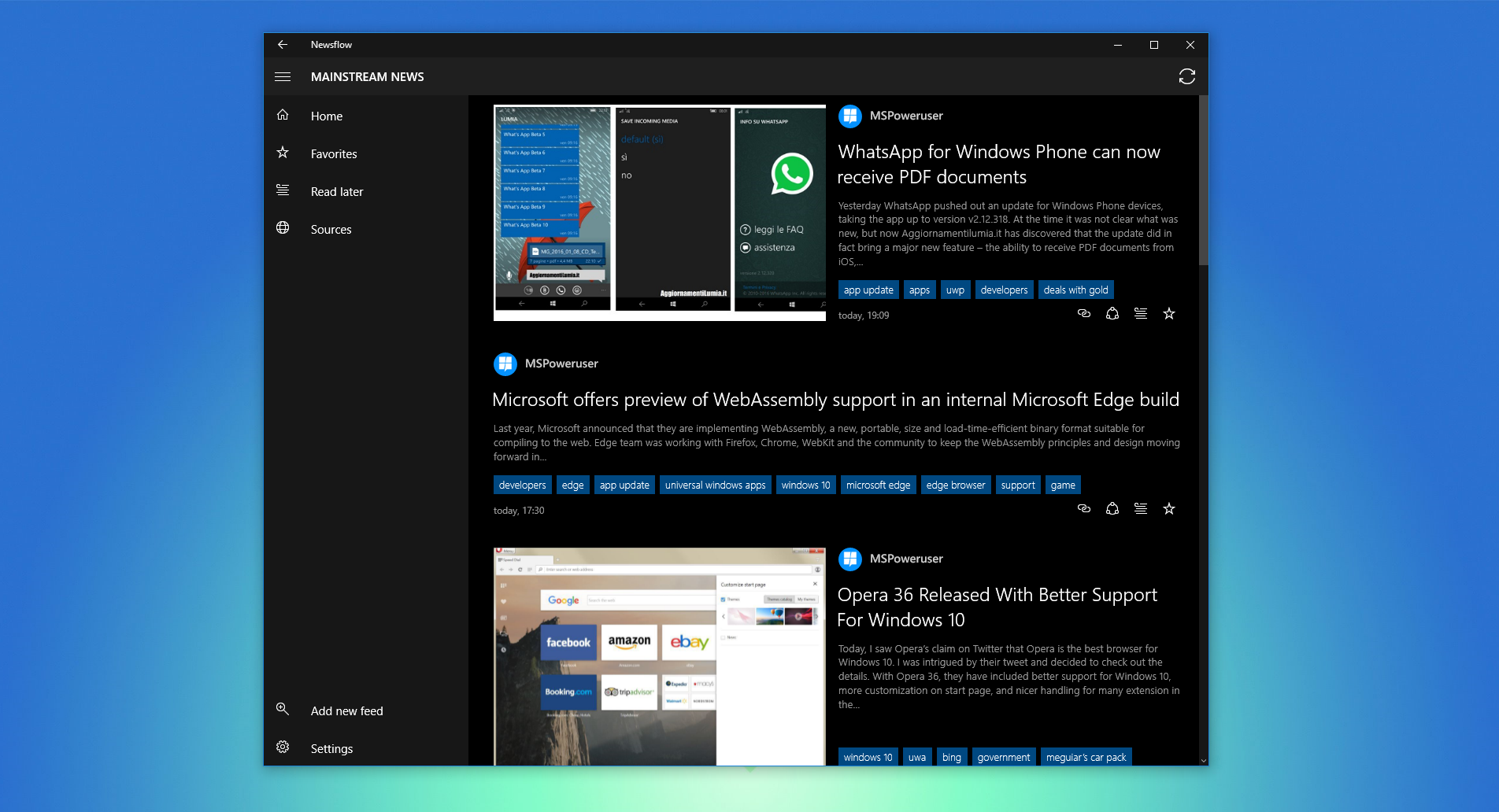Click the 'government' tag
Screen dimensions: 1499x812
pyautogui.click(x=1004, y=757)
